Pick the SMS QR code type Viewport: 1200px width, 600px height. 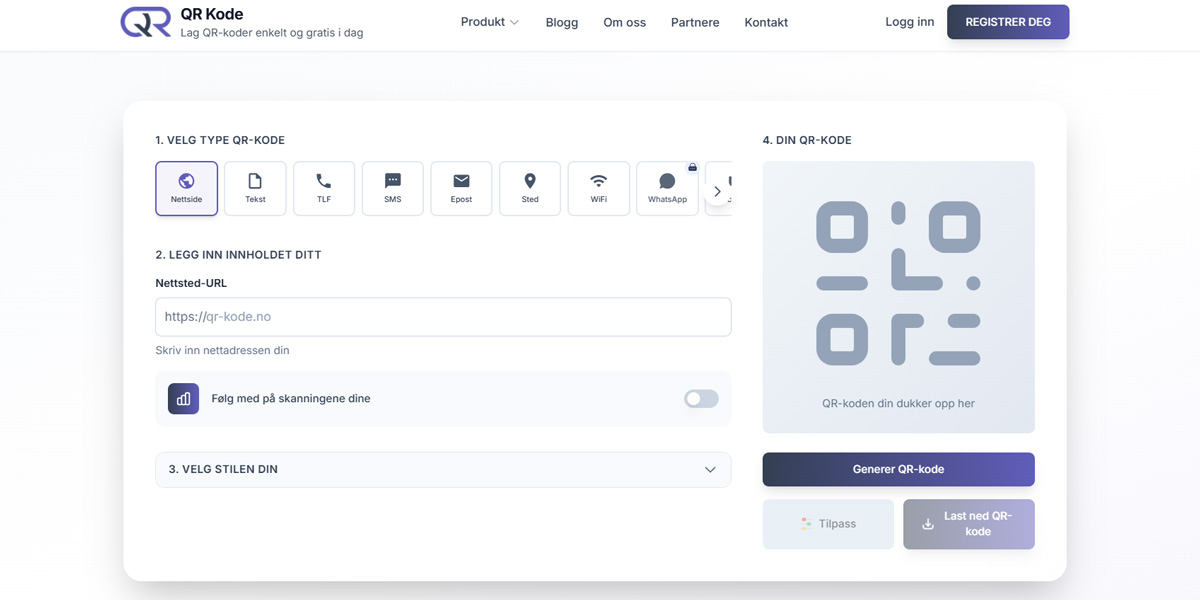click(393, 188)
